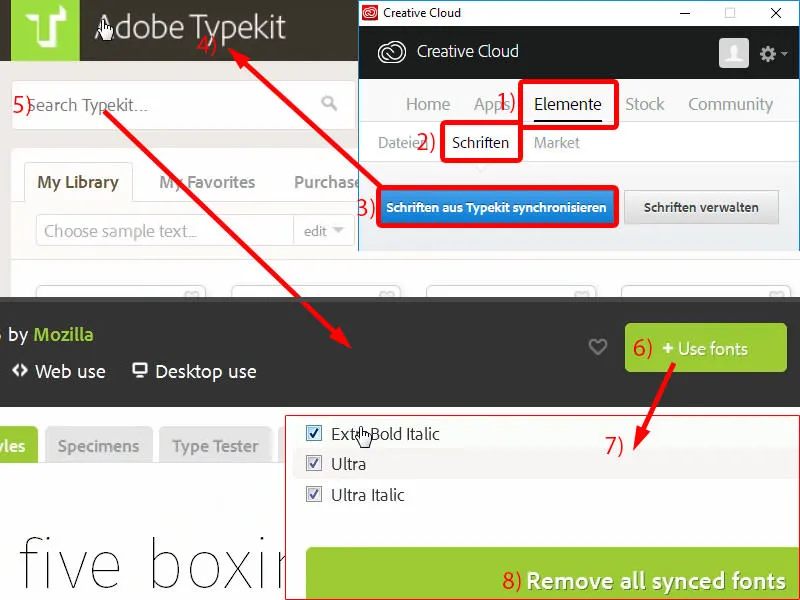Switch to the Home tab in Creative Cloud
This screenshot has width=800, height=600.
coord(428,104)
